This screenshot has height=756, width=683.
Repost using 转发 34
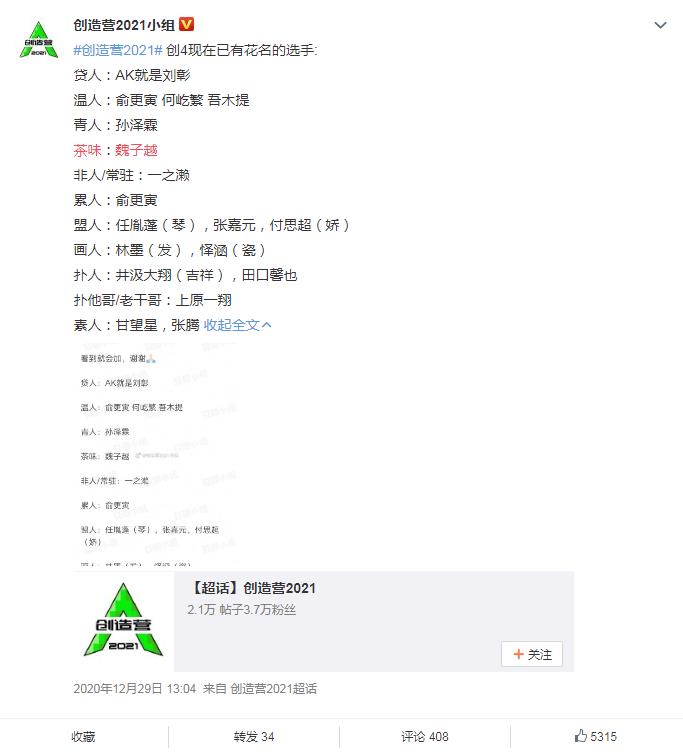[x=254, y=737]
